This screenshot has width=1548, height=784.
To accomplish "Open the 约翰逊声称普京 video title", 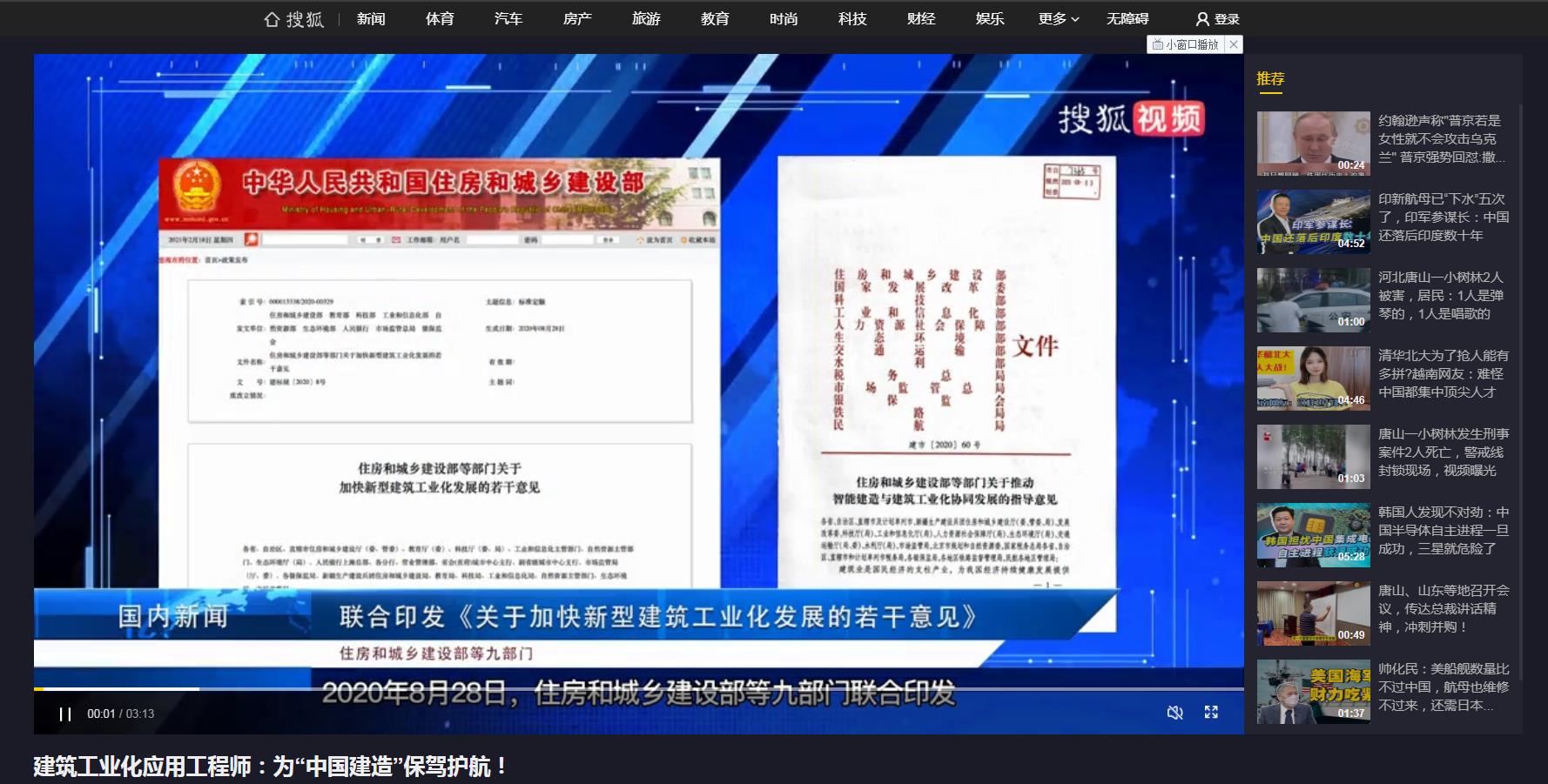I will point(1442,138).
